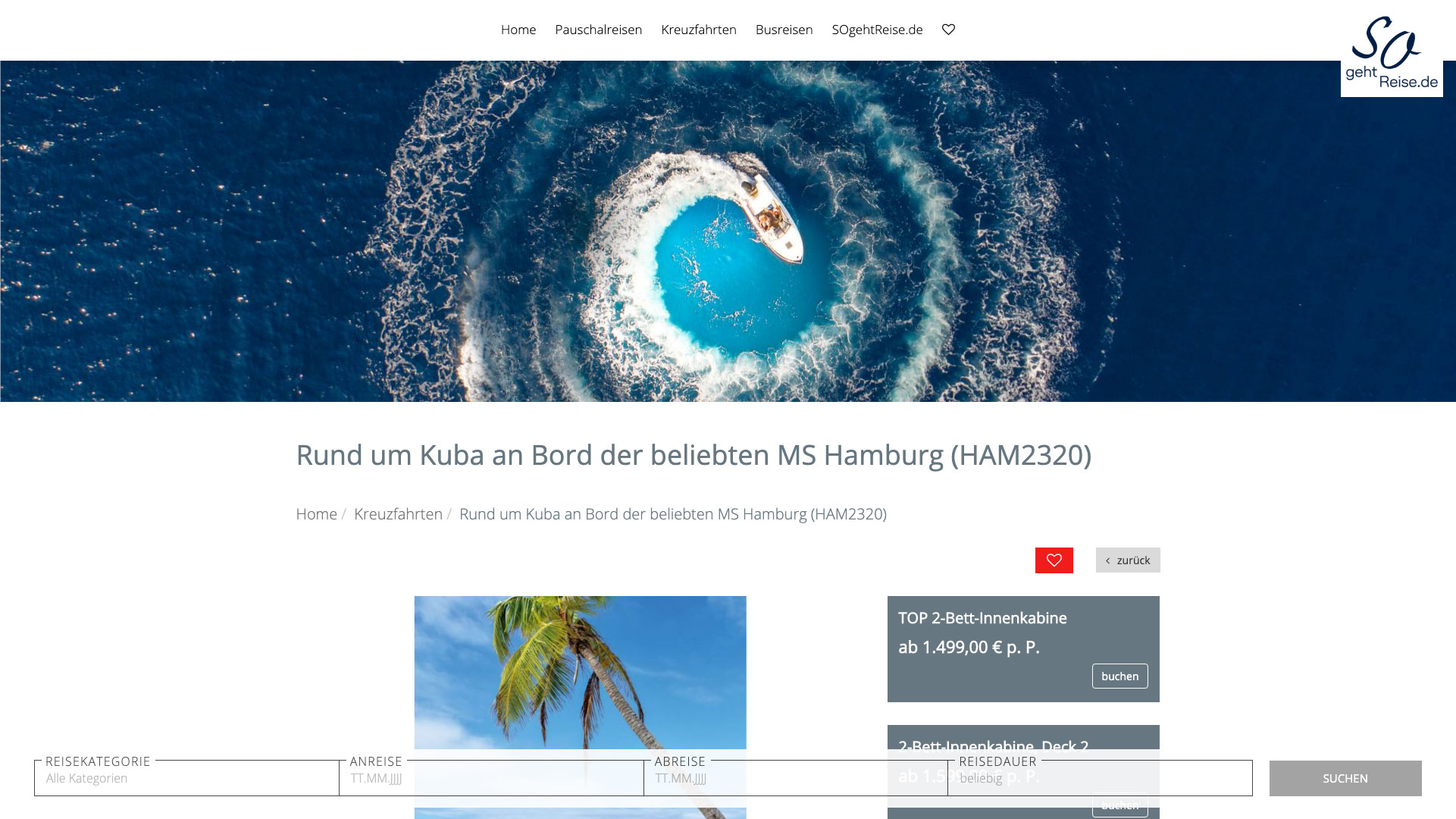This screenshot has height=819, width=1456.
Task: Open Busreisen menu item
Action: tap(784, 30)
